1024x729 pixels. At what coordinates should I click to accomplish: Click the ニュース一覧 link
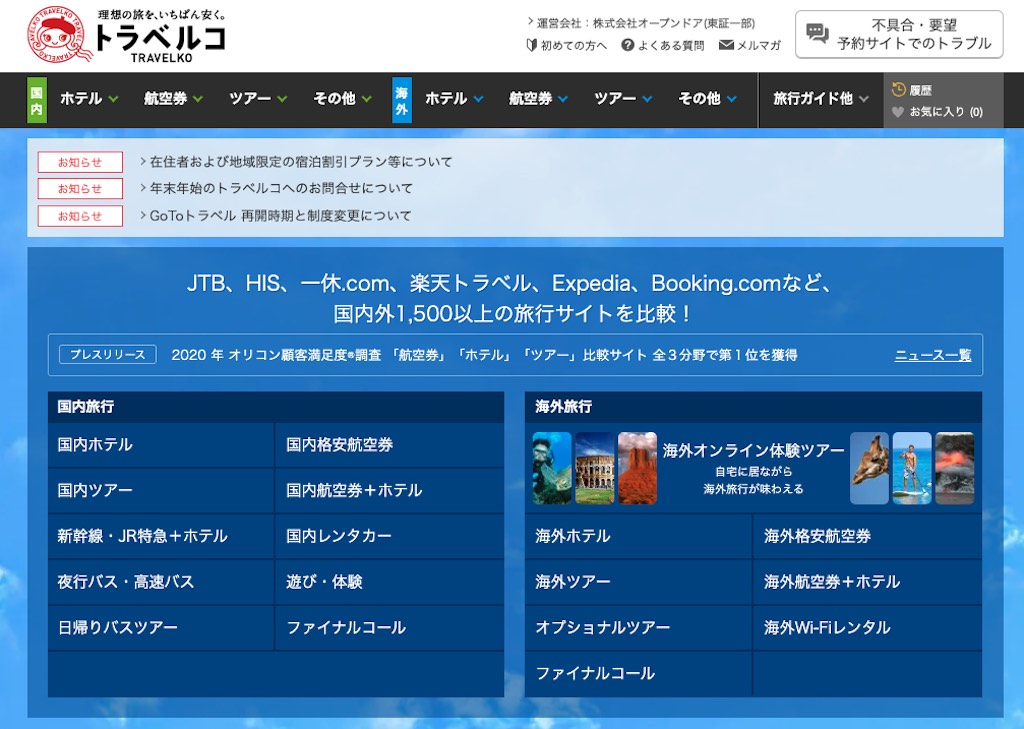point(933,355)
